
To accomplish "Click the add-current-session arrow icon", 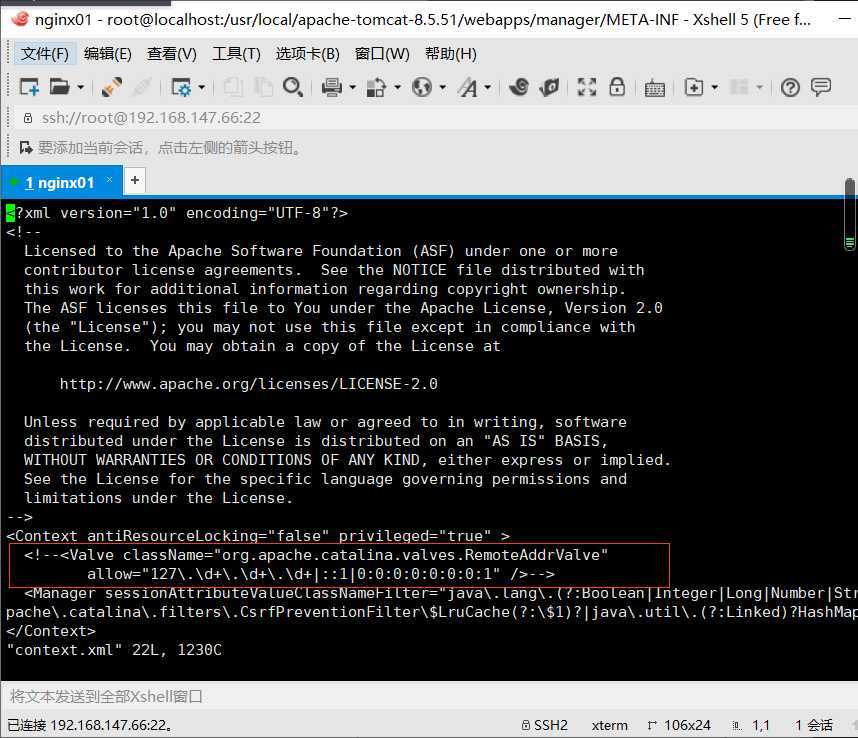I will (x=26, y=148).
